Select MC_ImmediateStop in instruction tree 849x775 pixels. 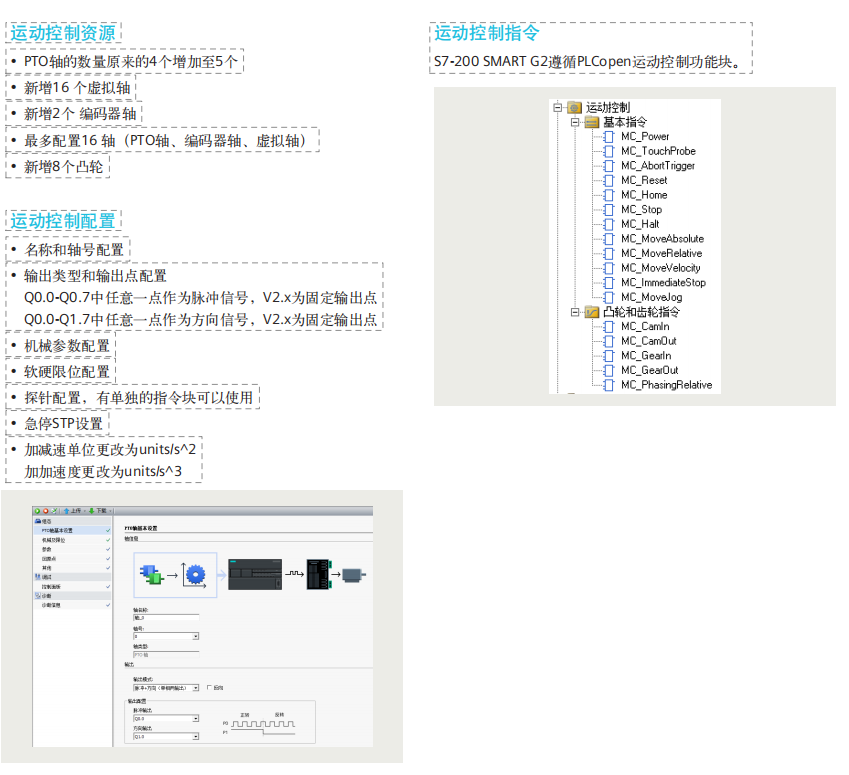click(662, 283)
